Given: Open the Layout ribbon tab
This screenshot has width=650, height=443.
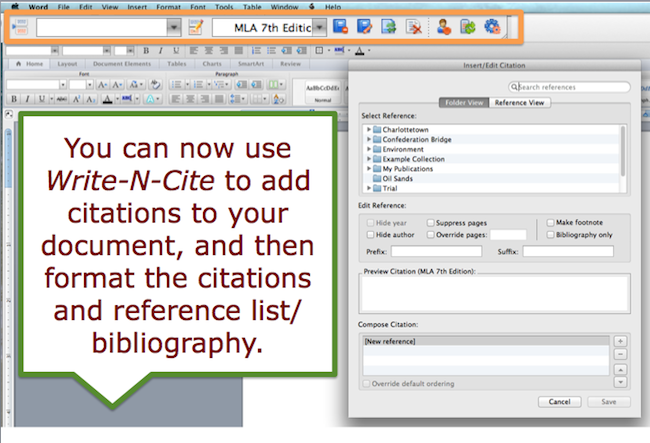Looking at the screenshot, I should (67, 64).
